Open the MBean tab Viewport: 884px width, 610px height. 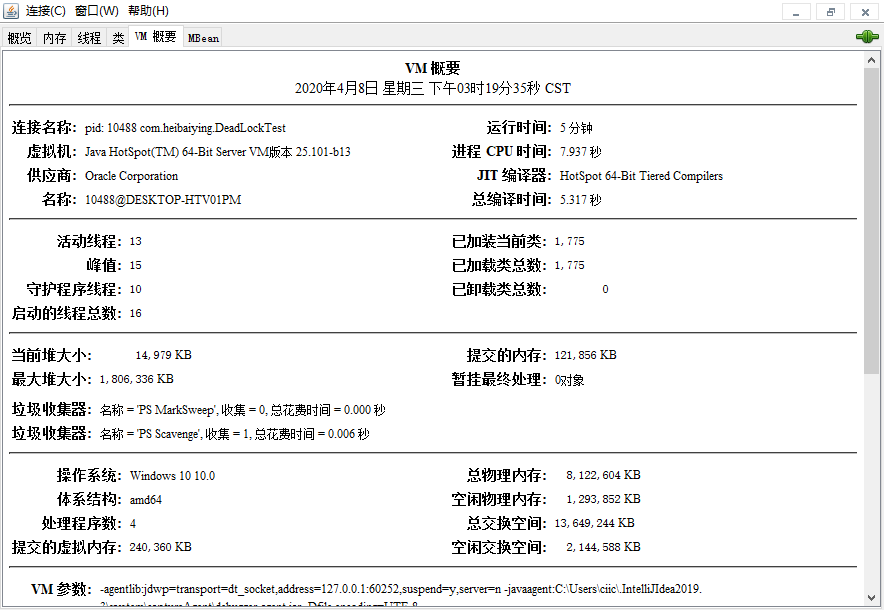203,38
